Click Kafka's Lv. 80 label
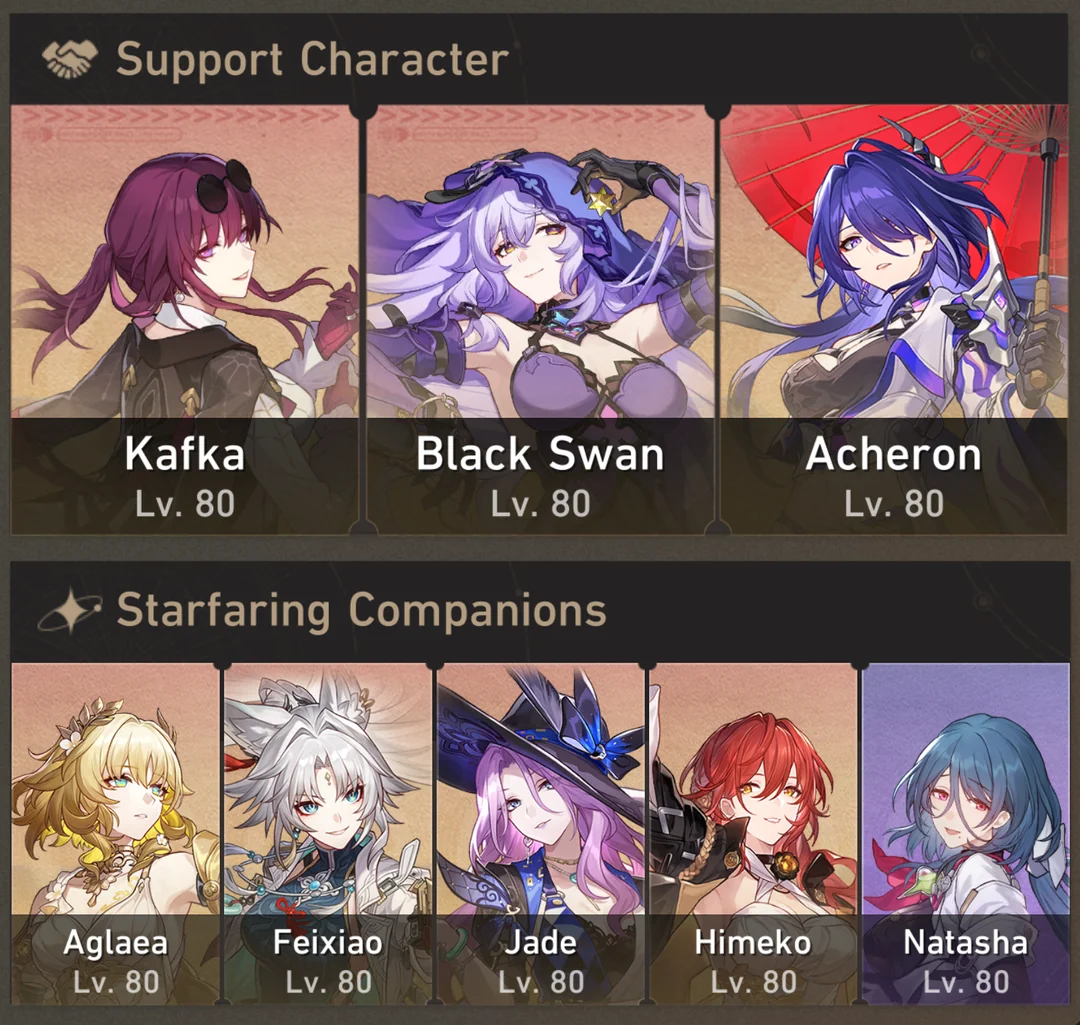The image size is (1080, 1025). (x=185, y=504)
